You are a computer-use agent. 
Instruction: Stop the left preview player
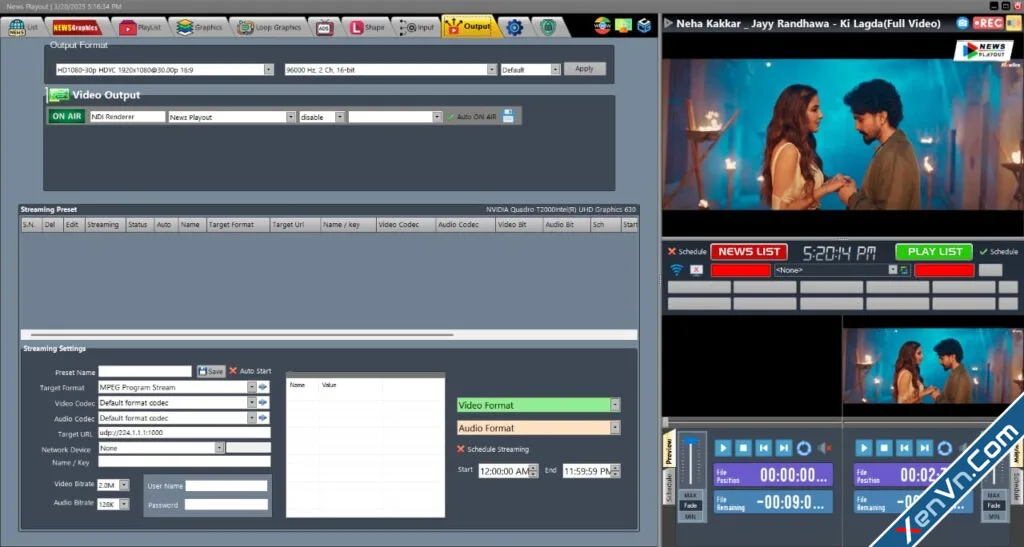coord(743,448)
